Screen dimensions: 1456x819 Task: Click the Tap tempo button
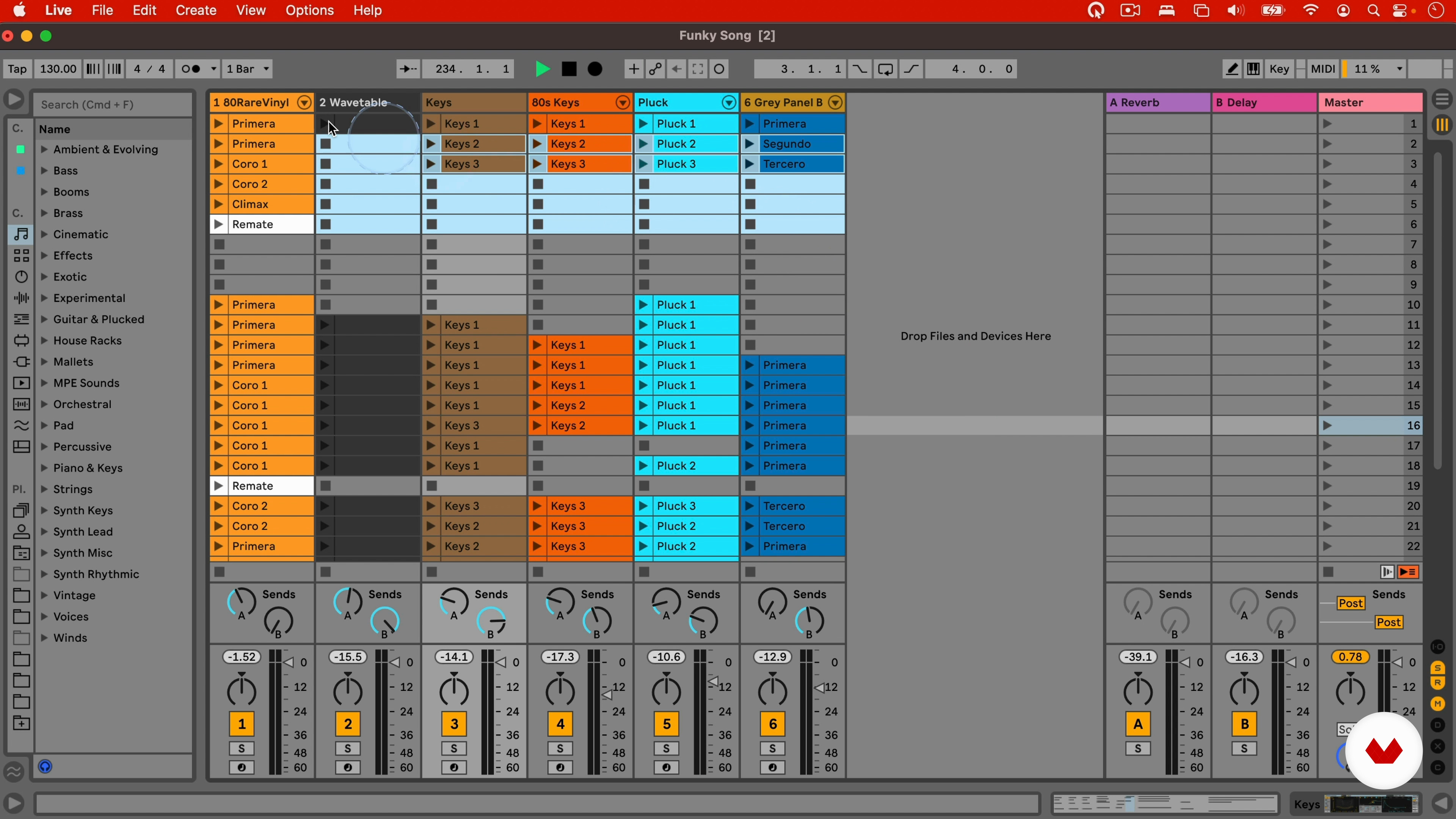pyautogui.click(x=17, y=69)
